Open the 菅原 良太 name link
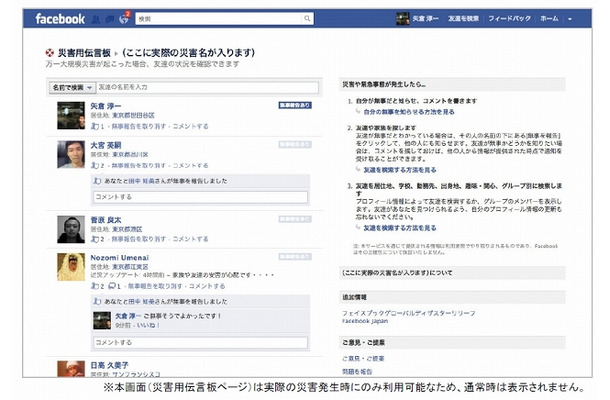This screenshot has height=400, width=610. click(105, 220)
